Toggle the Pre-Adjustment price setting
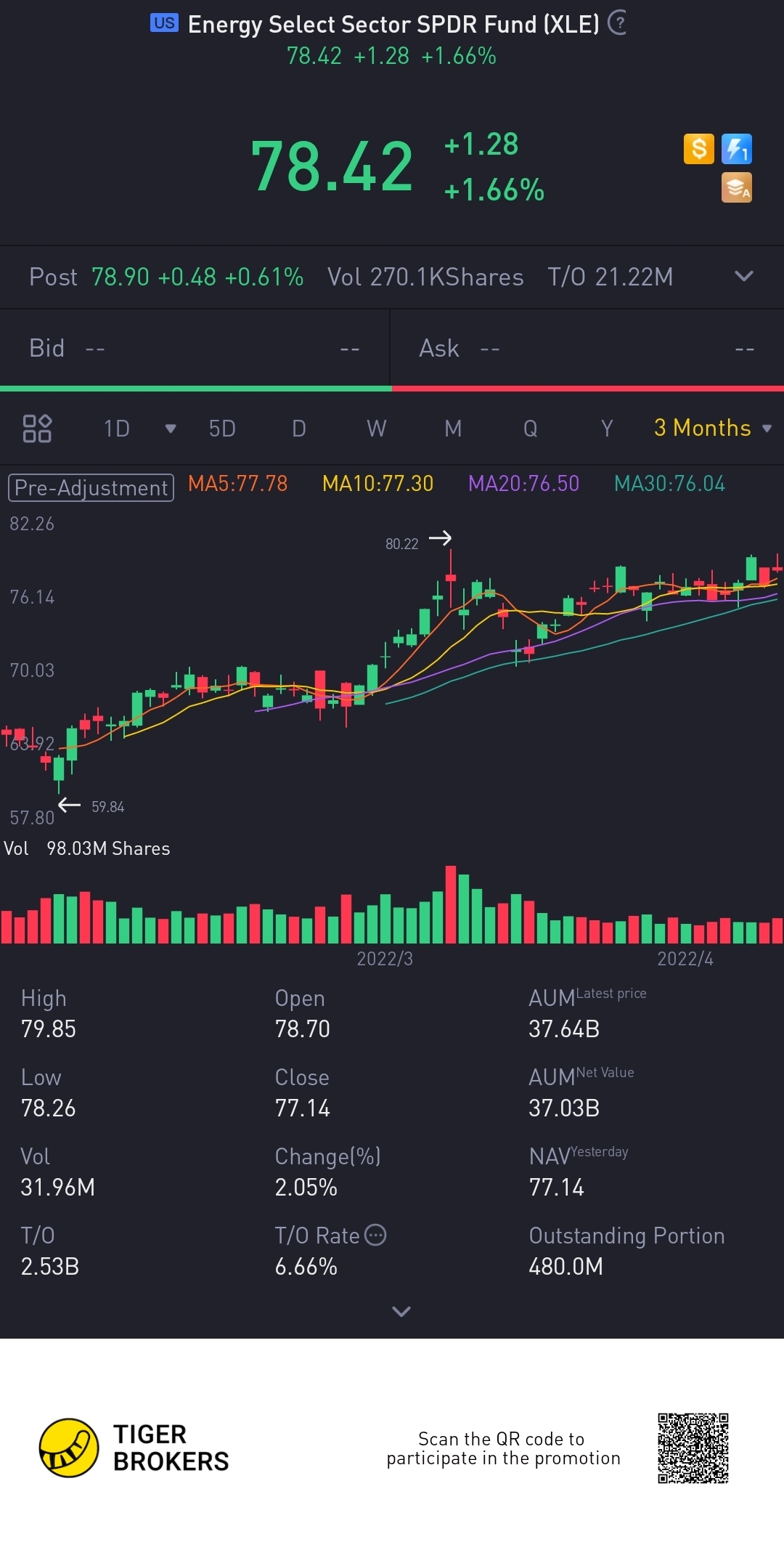This screenshot has height=1558, width=784. [x=91, y=487]
